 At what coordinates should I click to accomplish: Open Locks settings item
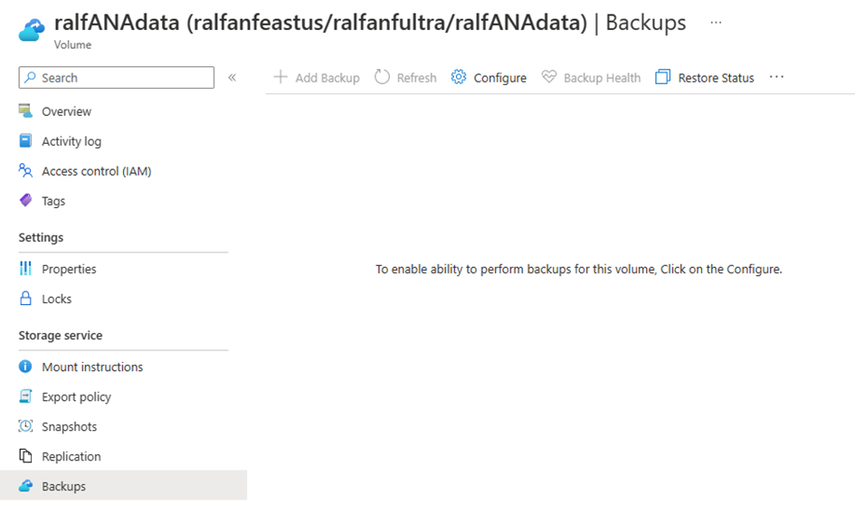click(56, 299)
